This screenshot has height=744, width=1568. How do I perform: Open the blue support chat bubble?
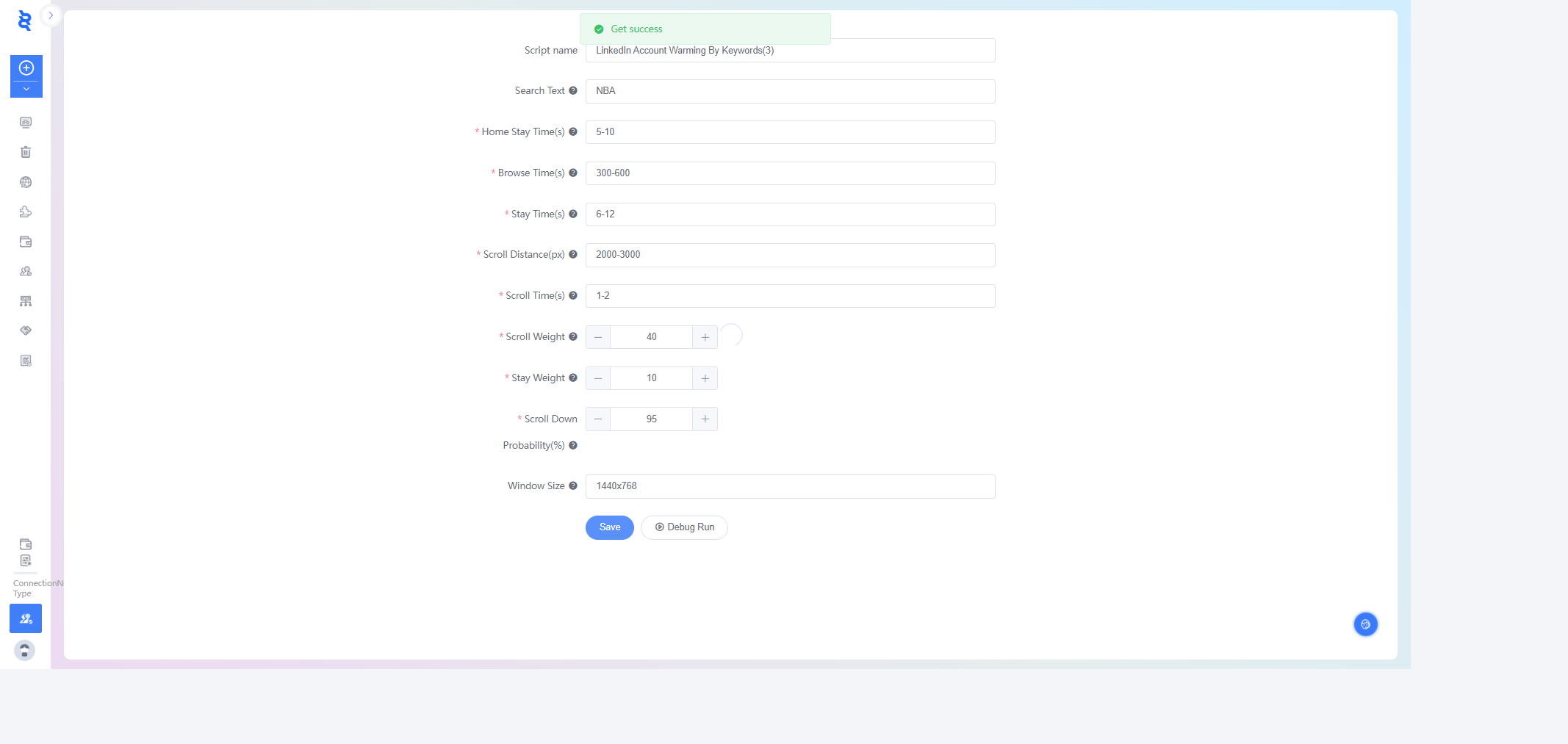click(1365, 624)
